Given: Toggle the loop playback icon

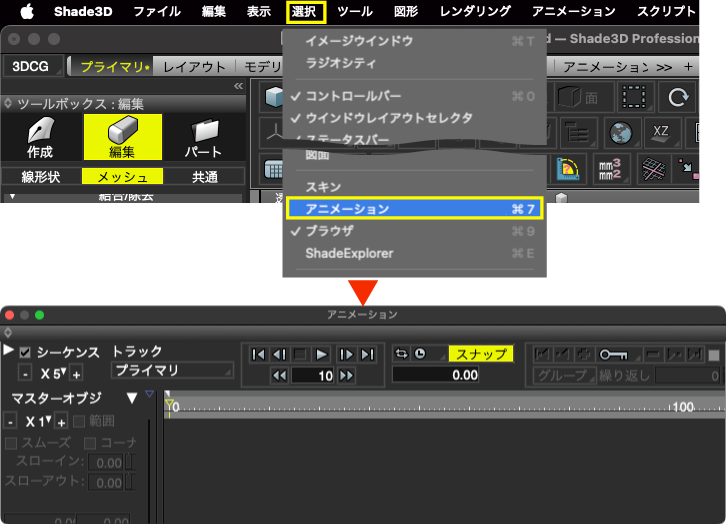Looking at the screenshot, I should pyautogui.click(x=401, y=354).
